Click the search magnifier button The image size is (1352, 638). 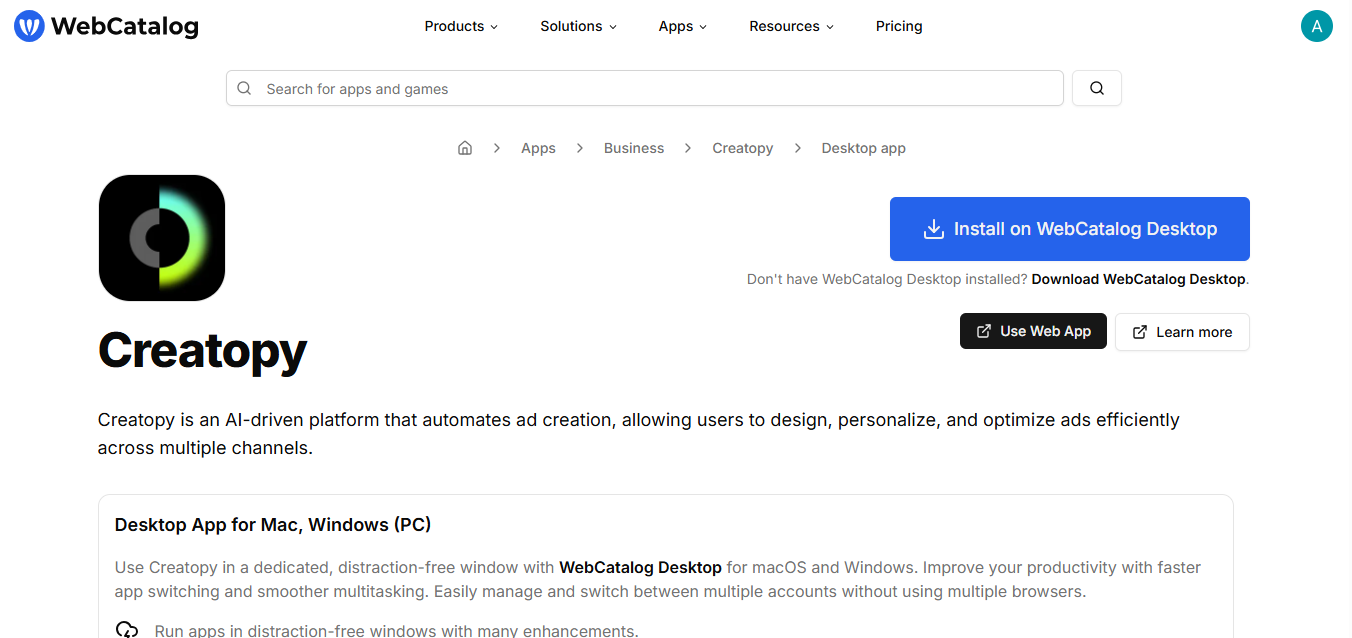(x=1097, y=88)
